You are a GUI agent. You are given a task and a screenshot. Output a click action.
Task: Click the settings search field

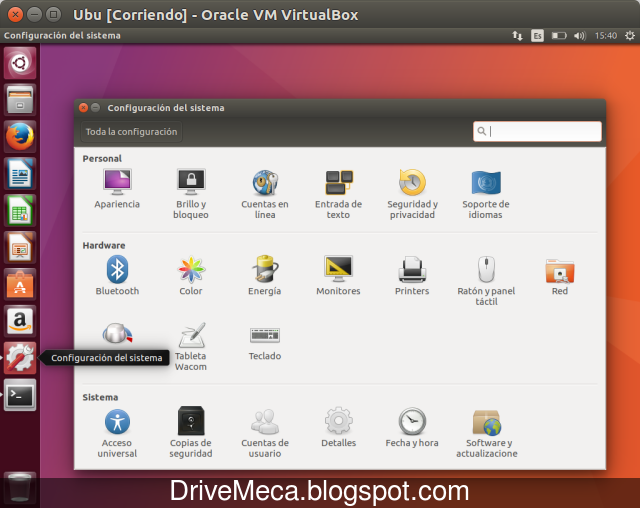[x=537, y=131]
